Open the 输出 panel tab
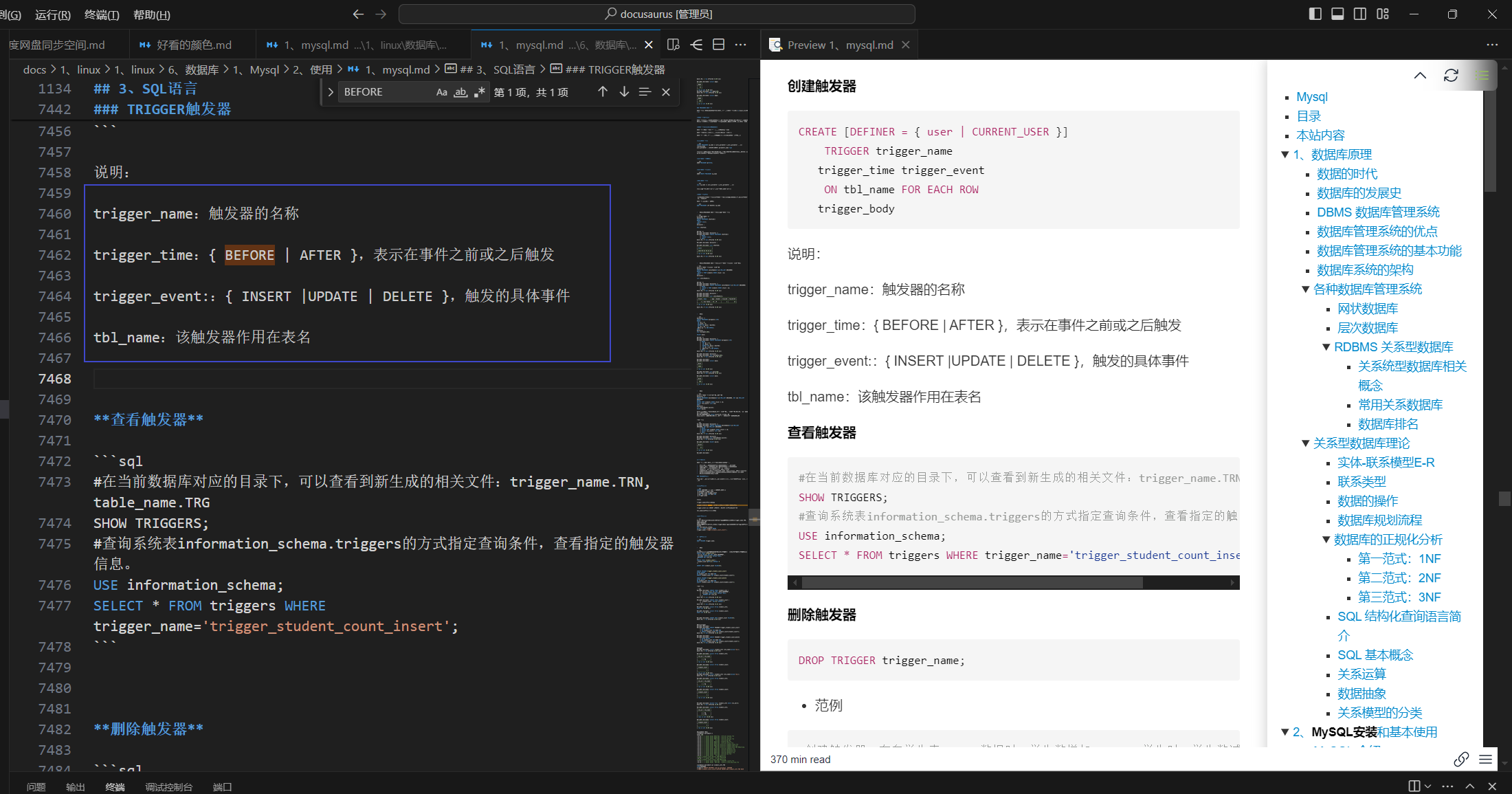 [76, 786]
